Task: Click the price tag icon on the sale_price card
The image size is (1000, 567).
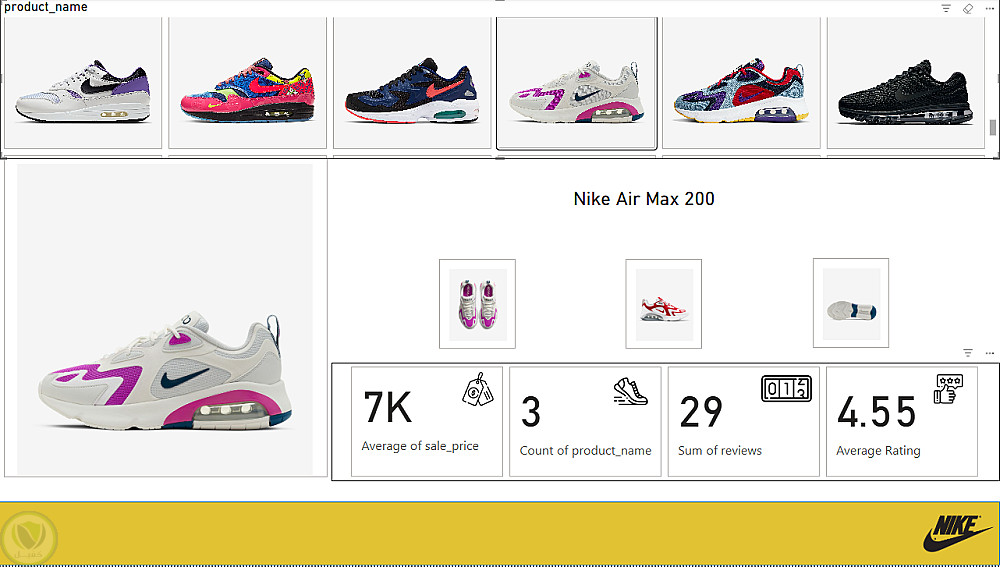Action: (478, 390)
